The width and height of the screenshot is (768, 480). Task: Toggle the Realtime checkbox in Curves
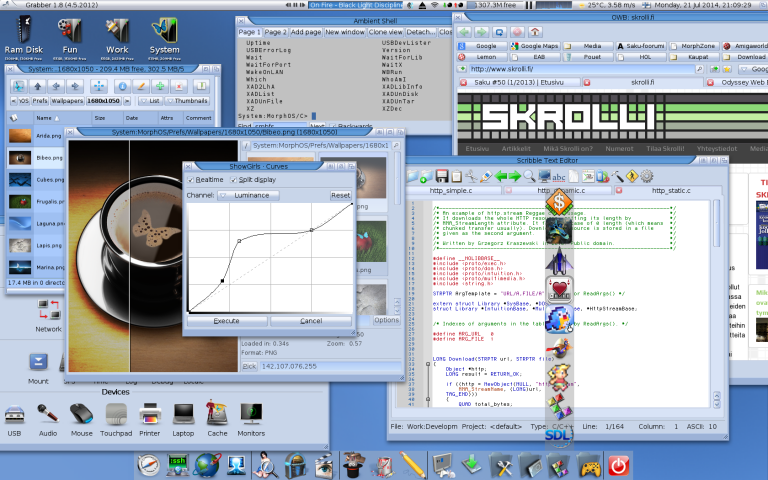pyautogui.click(x=192, y=180)
